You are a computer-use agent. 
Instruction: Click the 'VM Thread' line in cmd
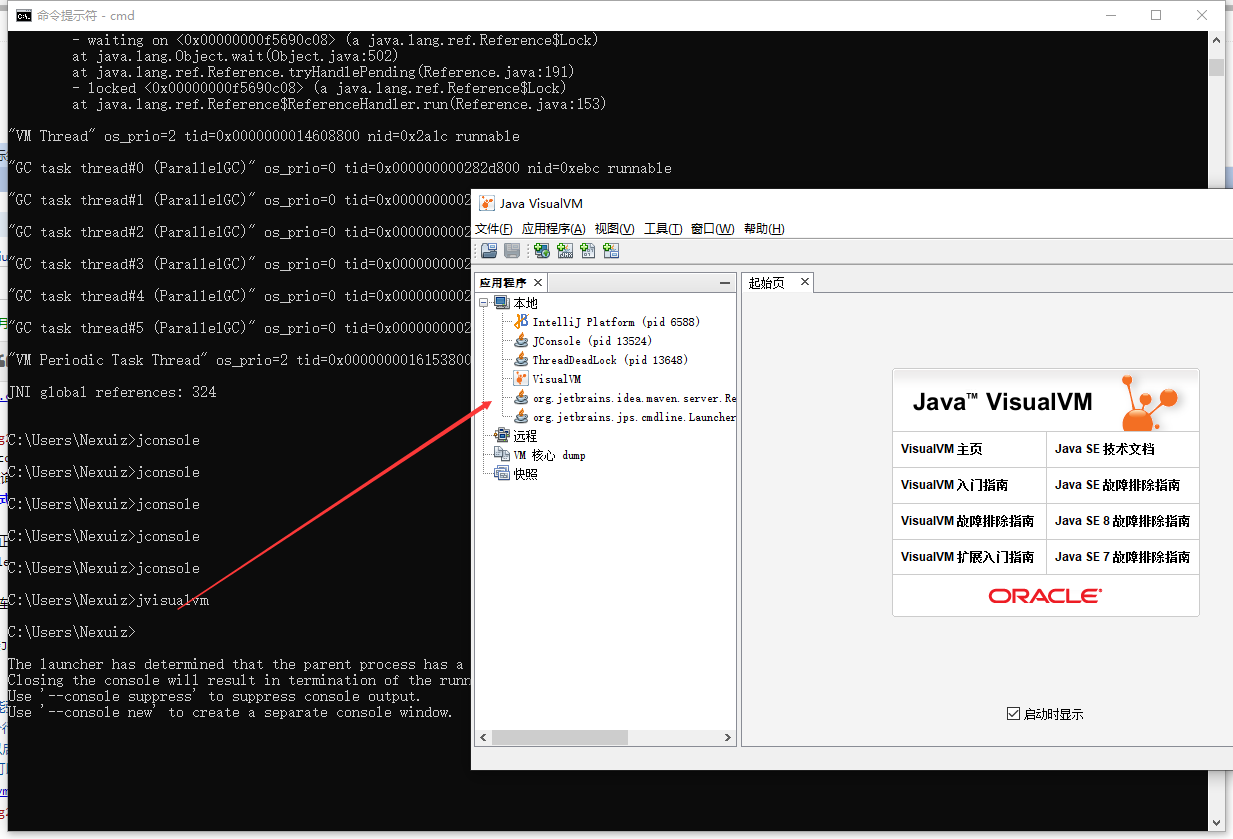click(264, 136)
